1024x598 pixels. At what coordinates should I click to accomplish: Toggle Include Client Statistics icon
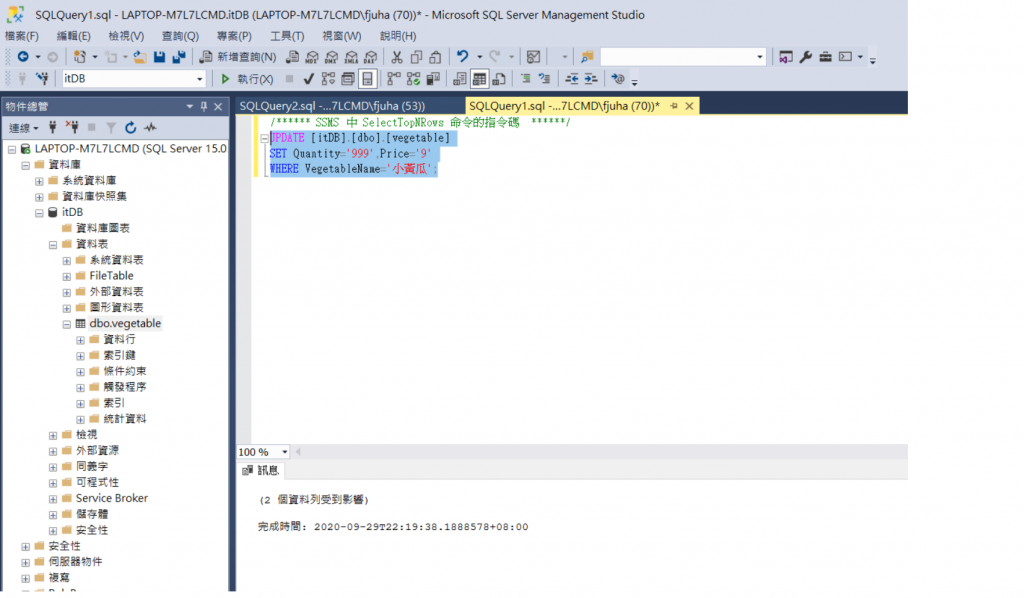point(433,79)
